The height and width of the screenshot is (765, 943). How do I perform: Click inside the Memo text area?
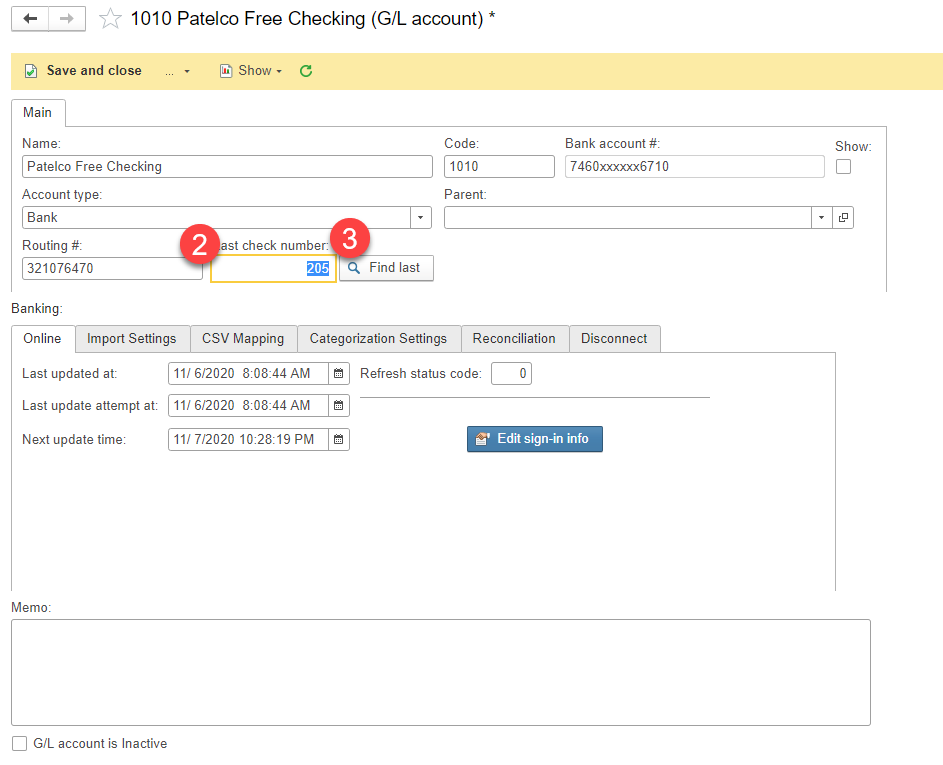point(441,672)
